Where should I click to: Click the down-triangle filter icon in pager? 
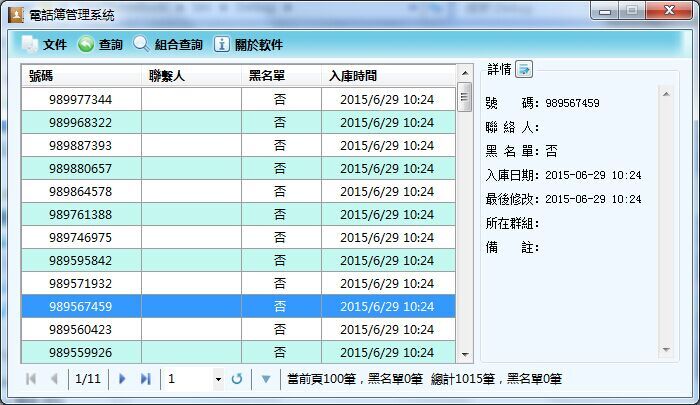(266, 379)
